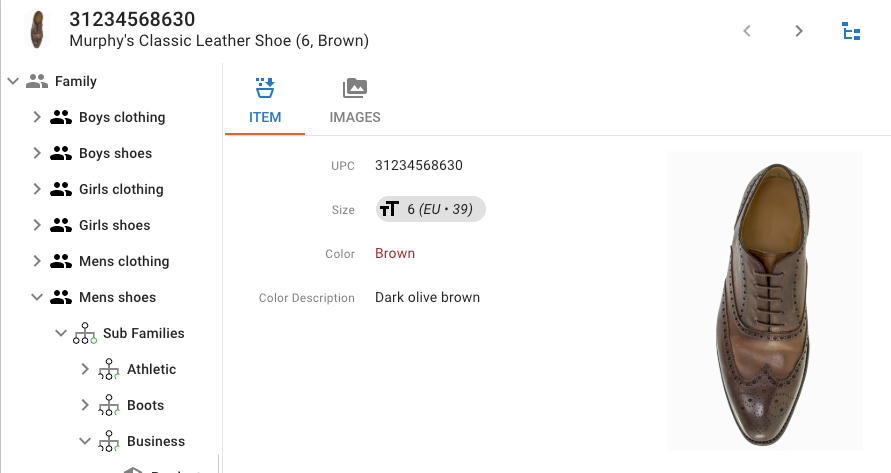Collapse the Business sub family
The height and width of the screenshot is (473, 891).
pyautogui.click(x=85, y=441)
